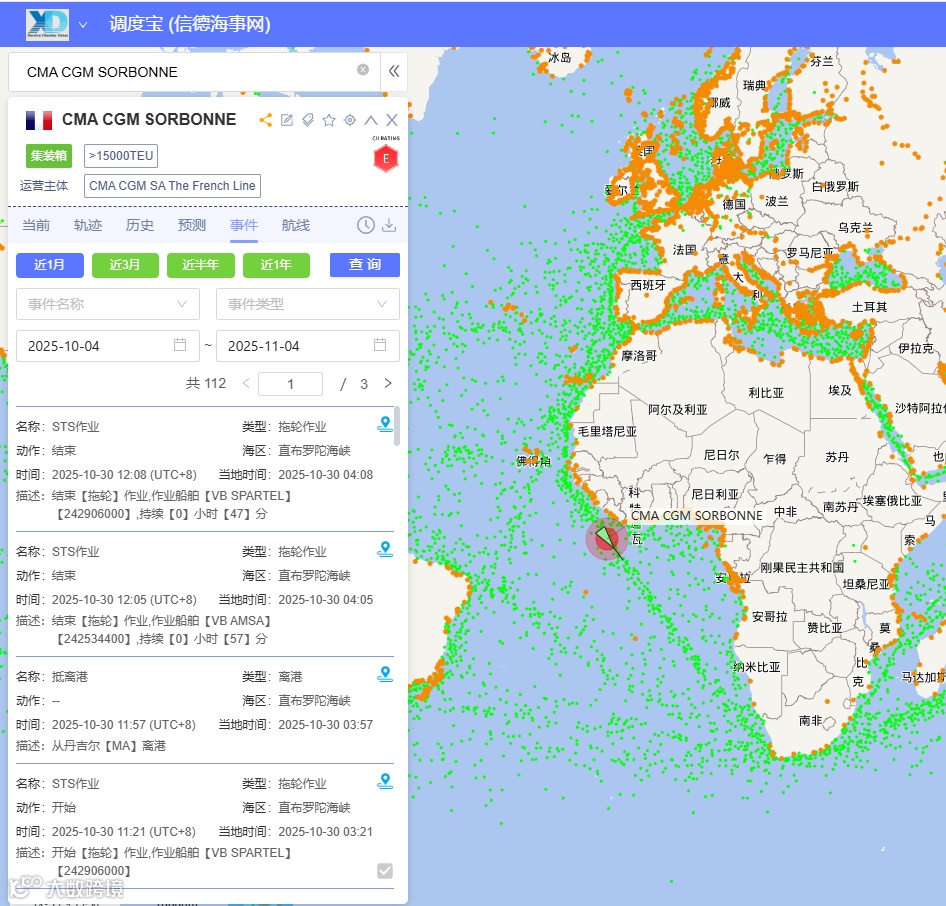This screenshot has height=906, width=946.
Task: Expand the dropdown arrow beside the XD logo
Action: point(83,25)
